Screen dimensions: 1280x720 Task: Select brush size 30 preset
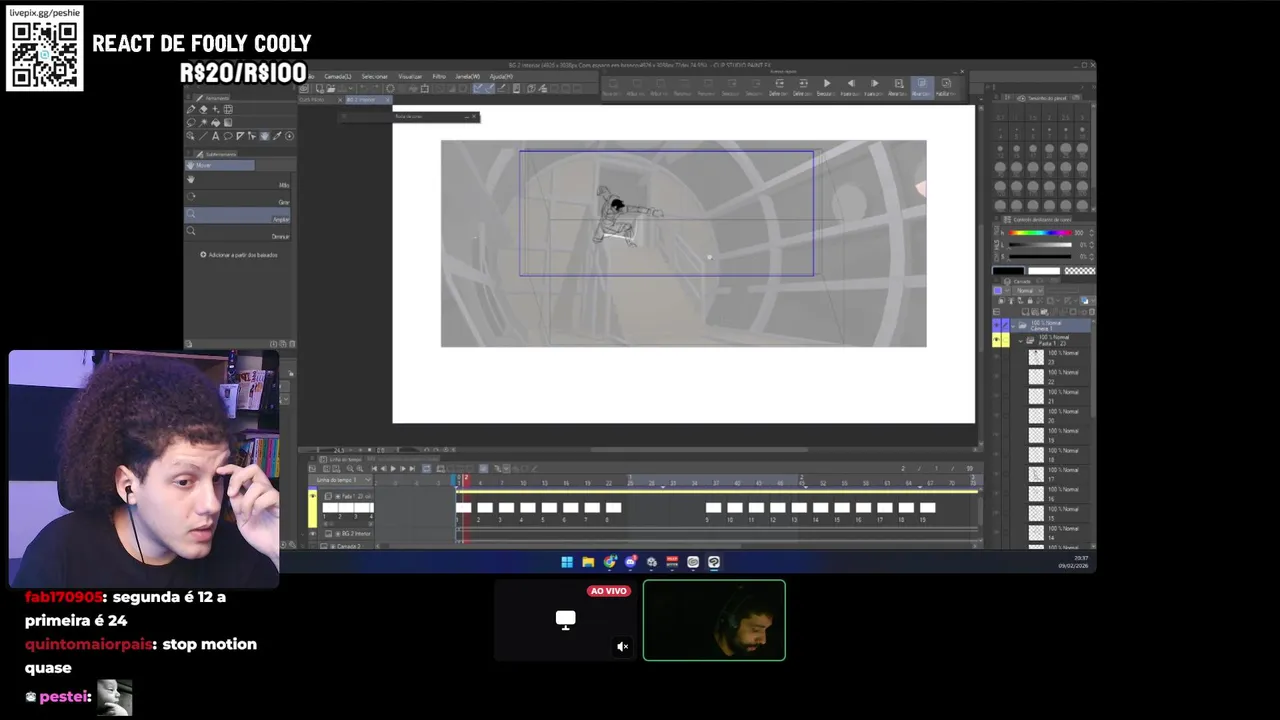pyautogui.click(x=1082, y=151)
